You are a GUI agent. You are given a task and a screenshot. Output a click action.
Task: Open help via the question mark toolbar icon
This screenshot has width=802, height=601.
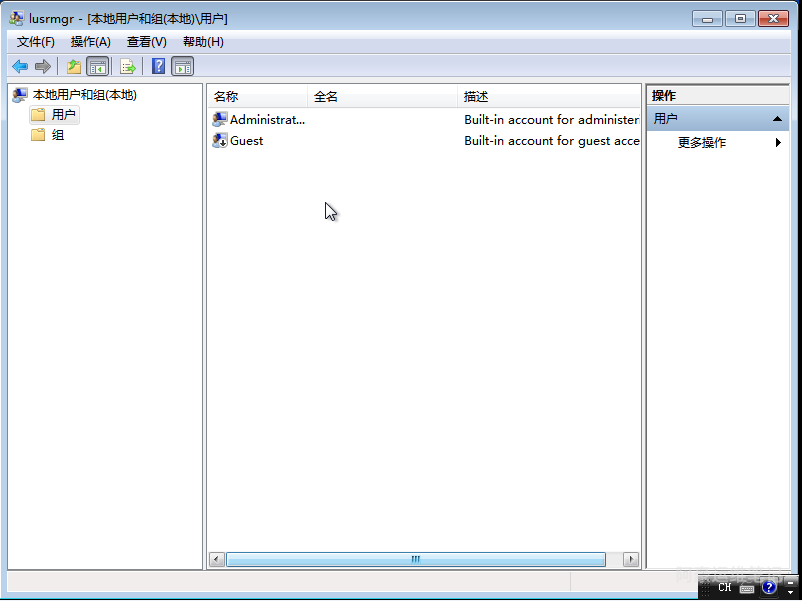(x=157, y=66)
